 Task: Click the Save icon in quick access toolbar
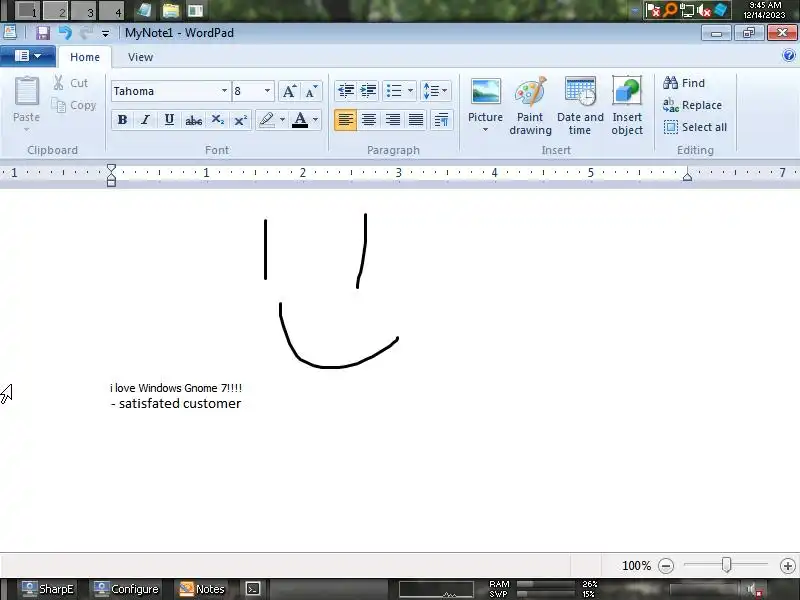43,33
